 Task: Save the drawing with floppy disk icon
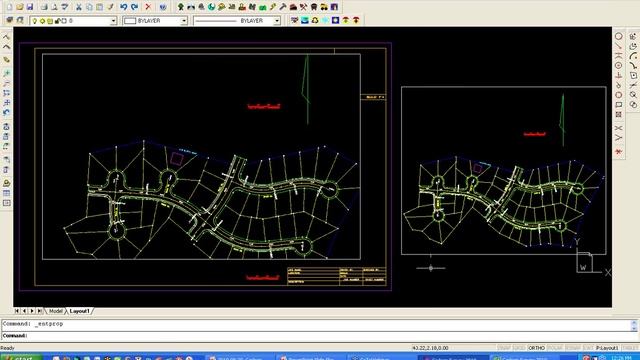[30, 7]
